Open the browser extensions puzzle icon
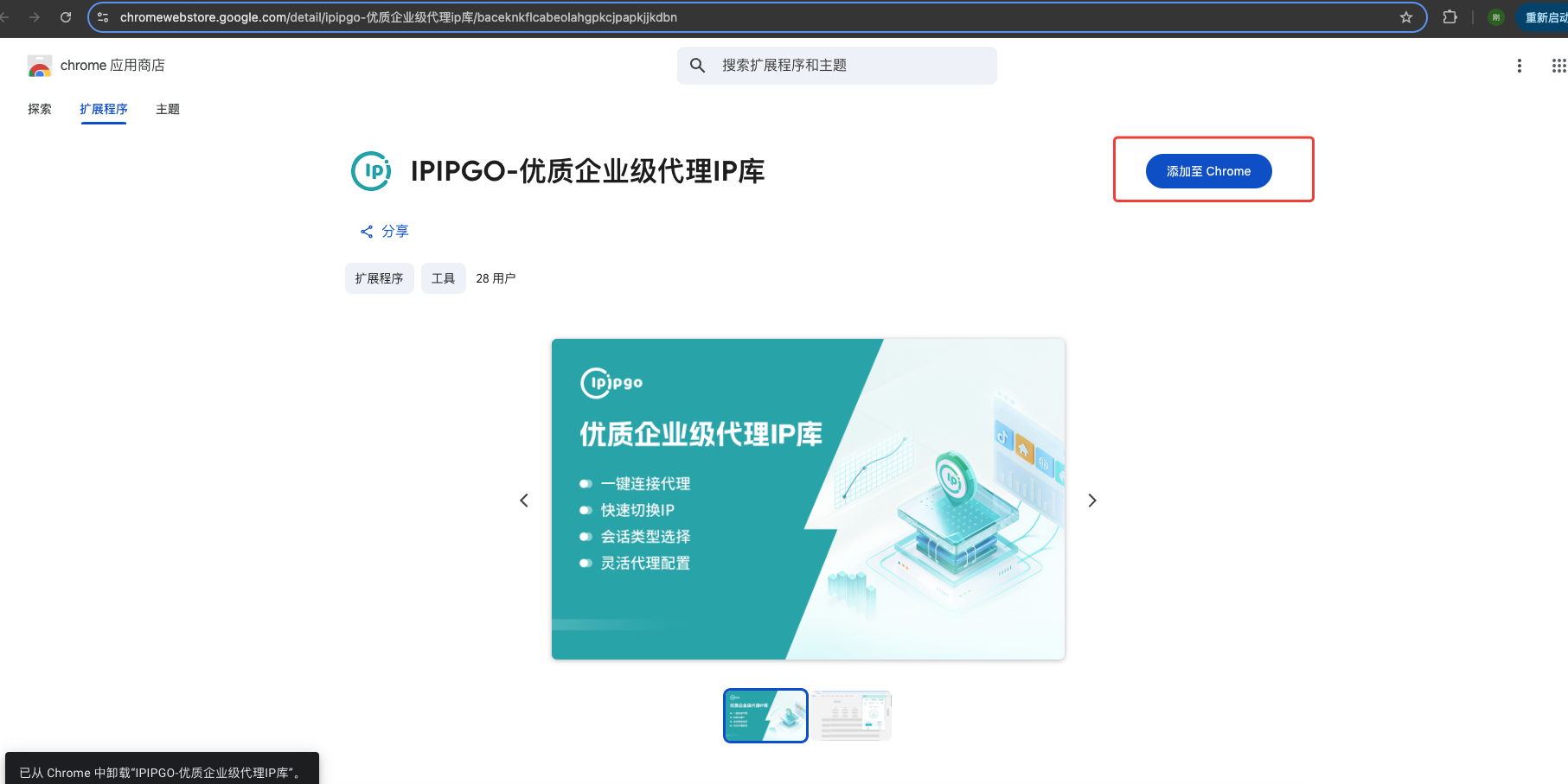The image size is (1568, 784). [1450, 16]
